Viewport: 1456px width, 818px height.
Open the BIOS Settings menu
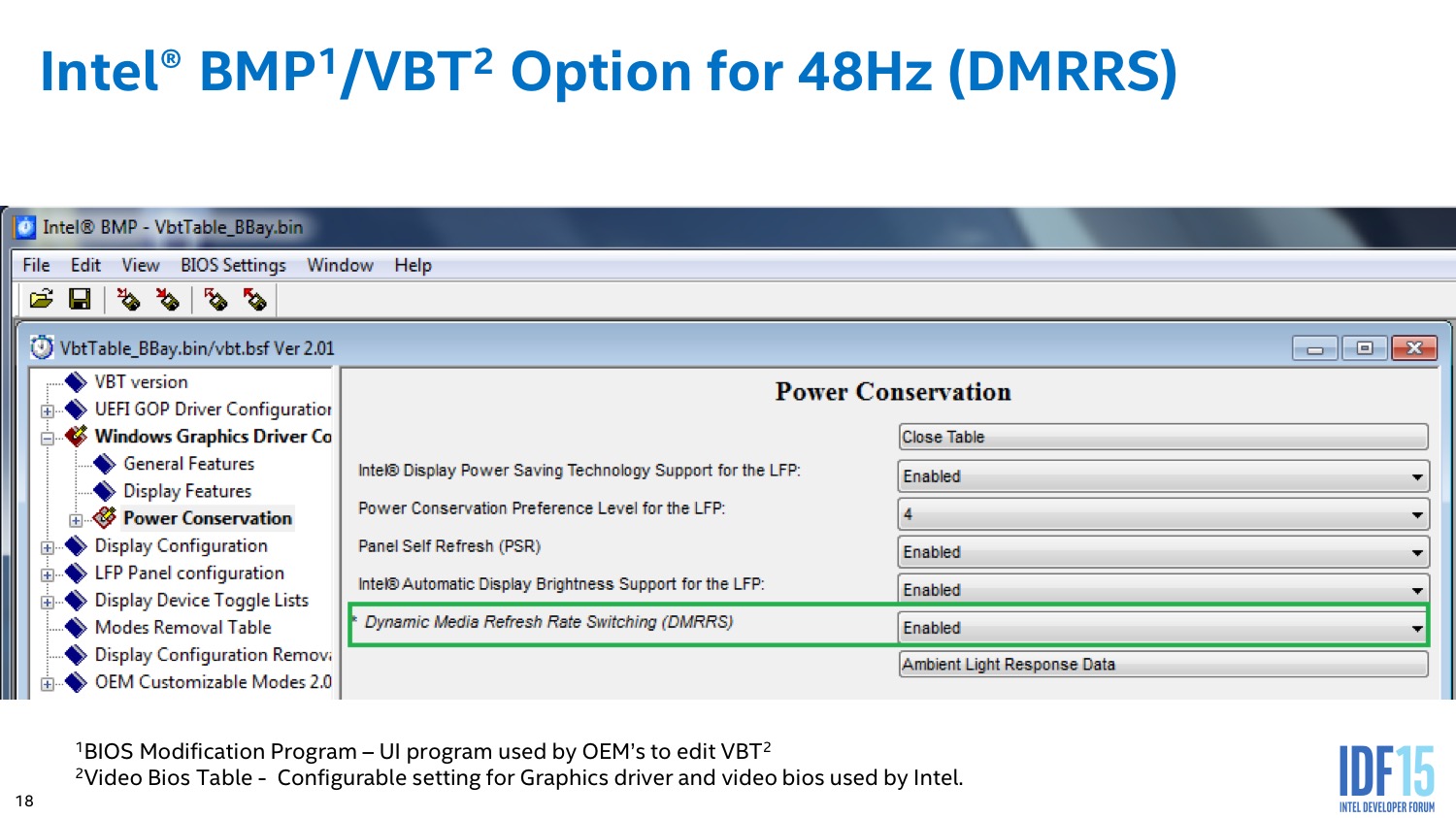(x=233, y=265)
